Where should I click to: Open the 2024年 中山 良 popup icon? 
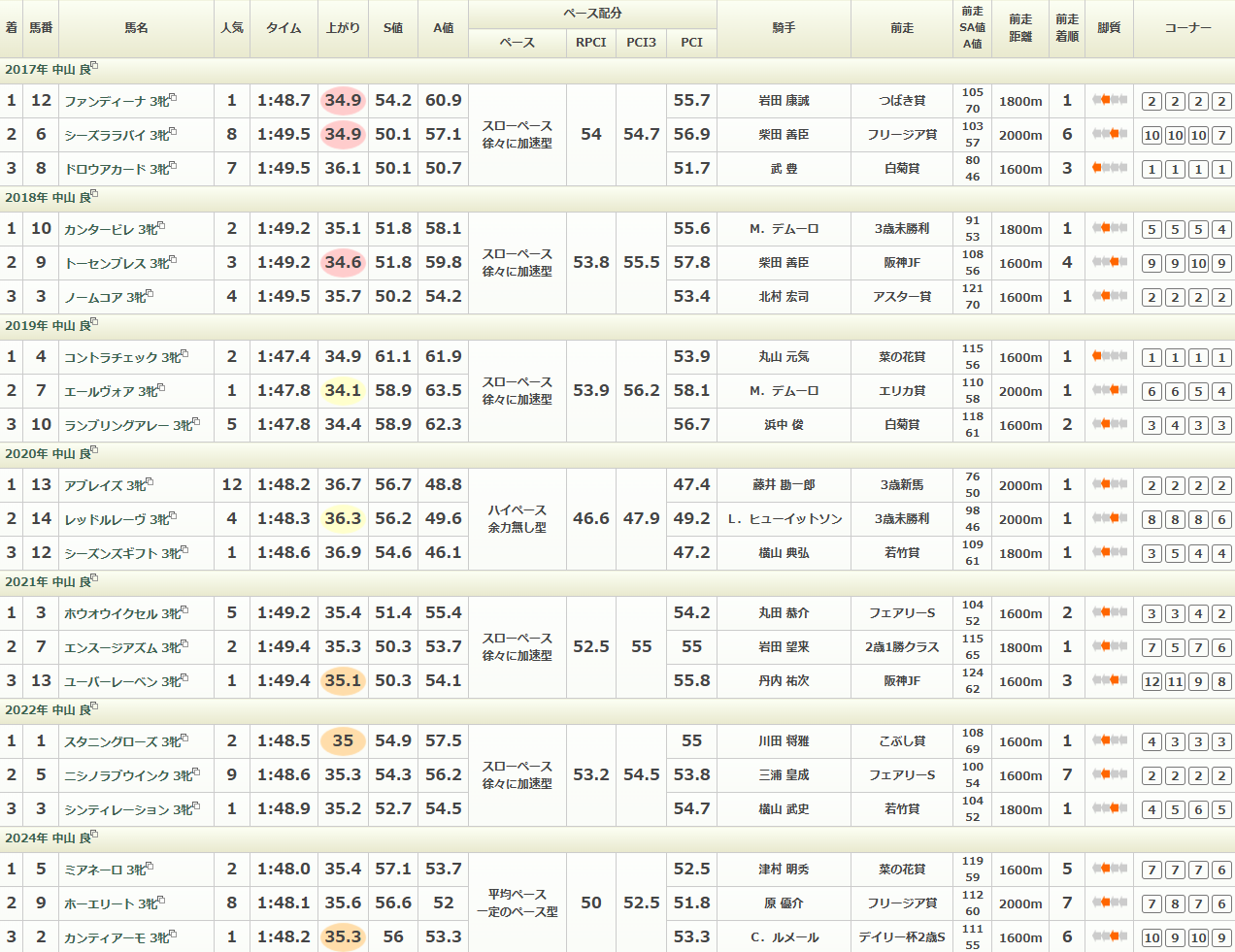94,836
